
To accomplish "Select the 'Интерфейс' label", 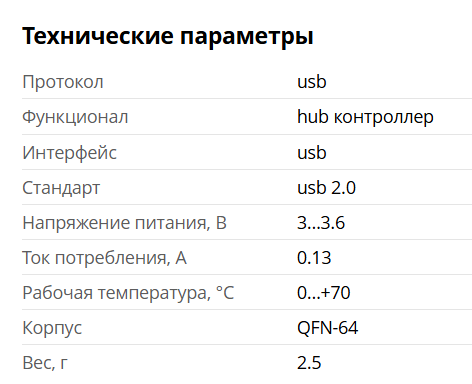I will point(69,153).
